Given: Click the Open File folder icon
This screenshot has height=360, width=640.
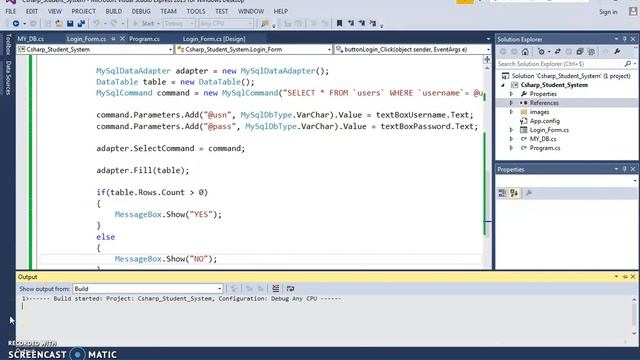Looking at the screenshot, I should point(59,24).
